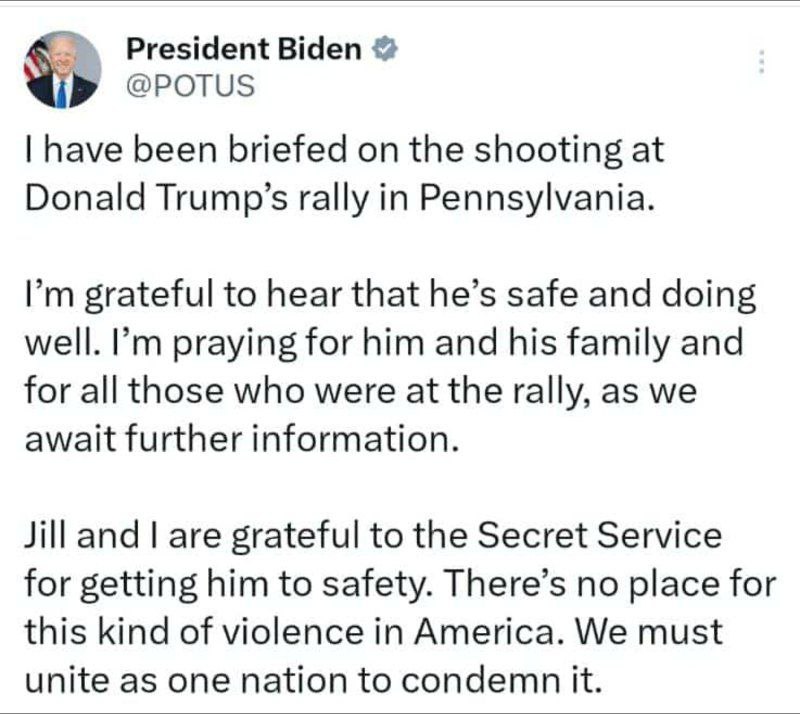Screen dimensions: 800x714
Task: Select the line starting "Jill and I are grateful"
Action: click(371, 536)
